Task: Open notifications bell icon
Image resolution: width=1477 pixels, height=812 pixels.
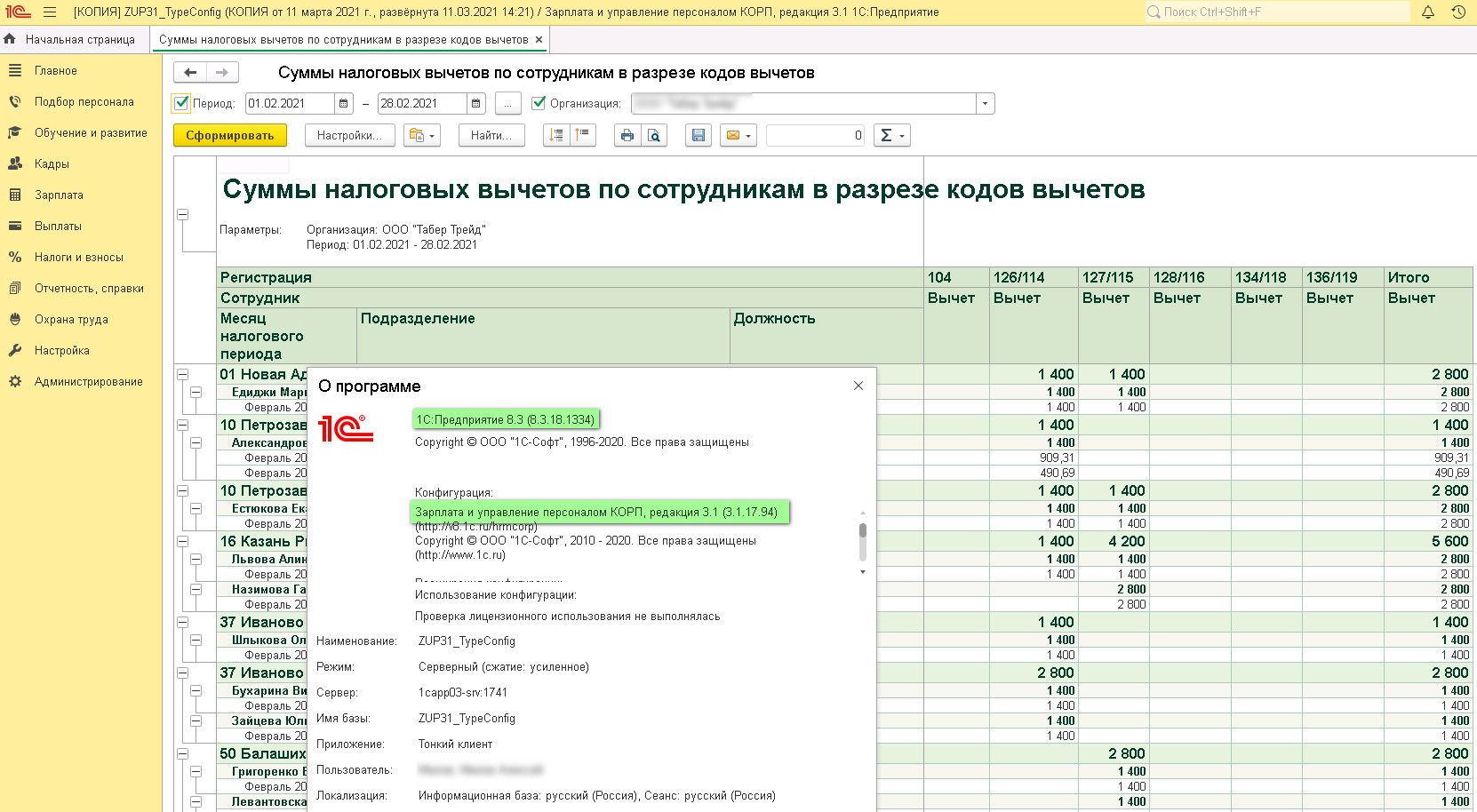Action: coord(1428,12)
